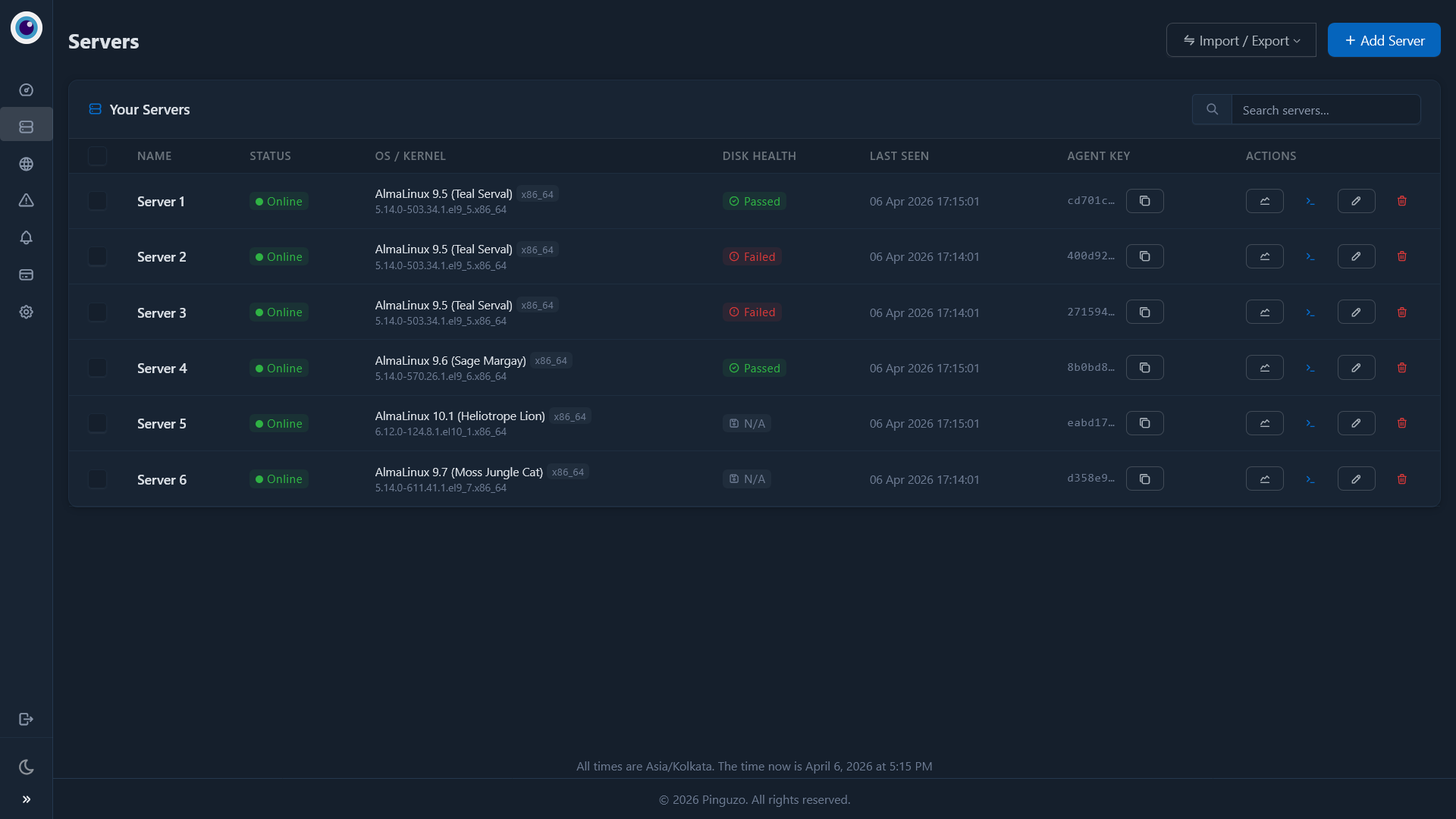1456x819 pixels.
Task: Tick the Server 6 row checkbox
Action: (x=97, y=479)
